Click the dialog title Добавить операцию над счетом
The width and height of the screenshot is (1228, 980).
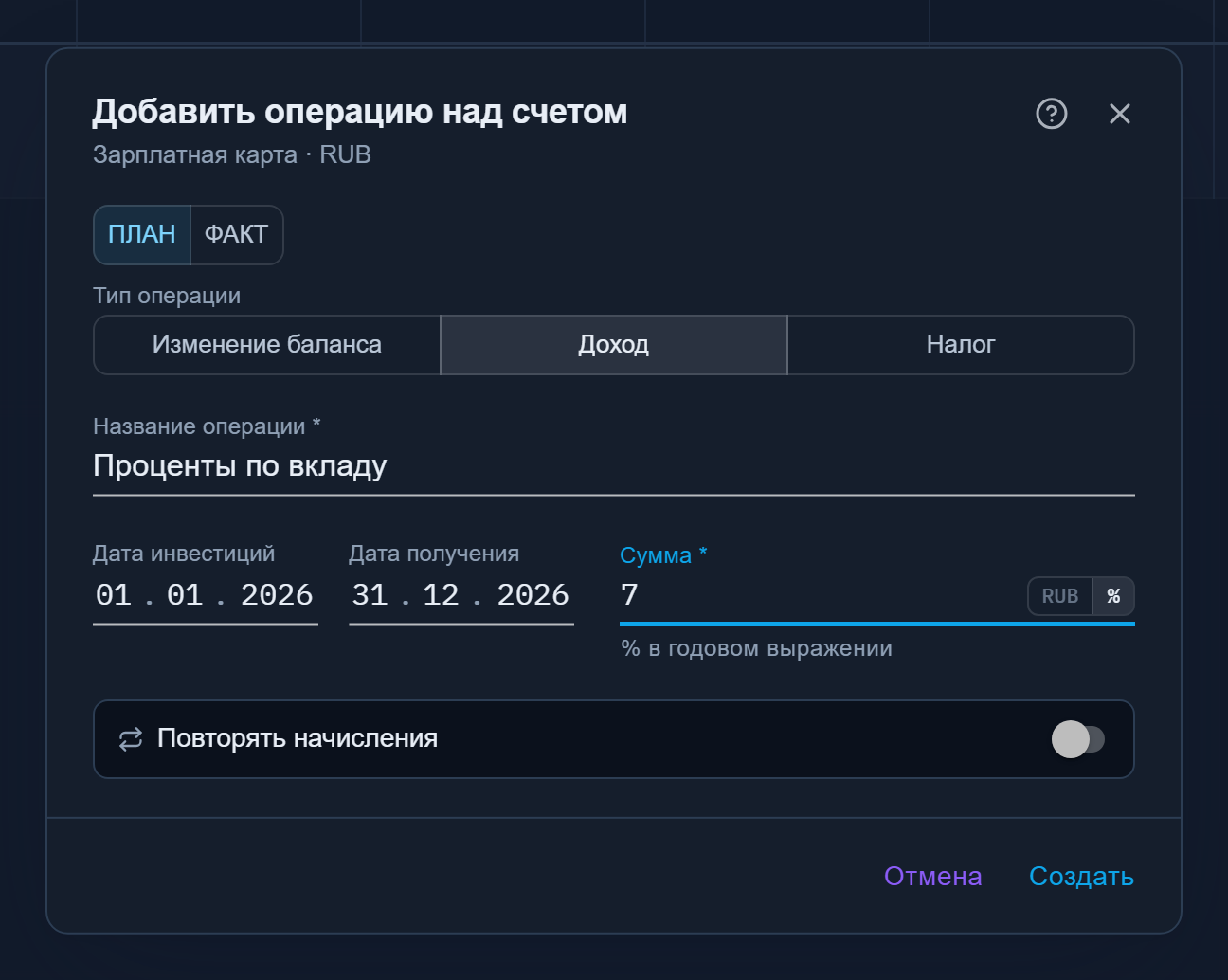click(x=360, y=112)
